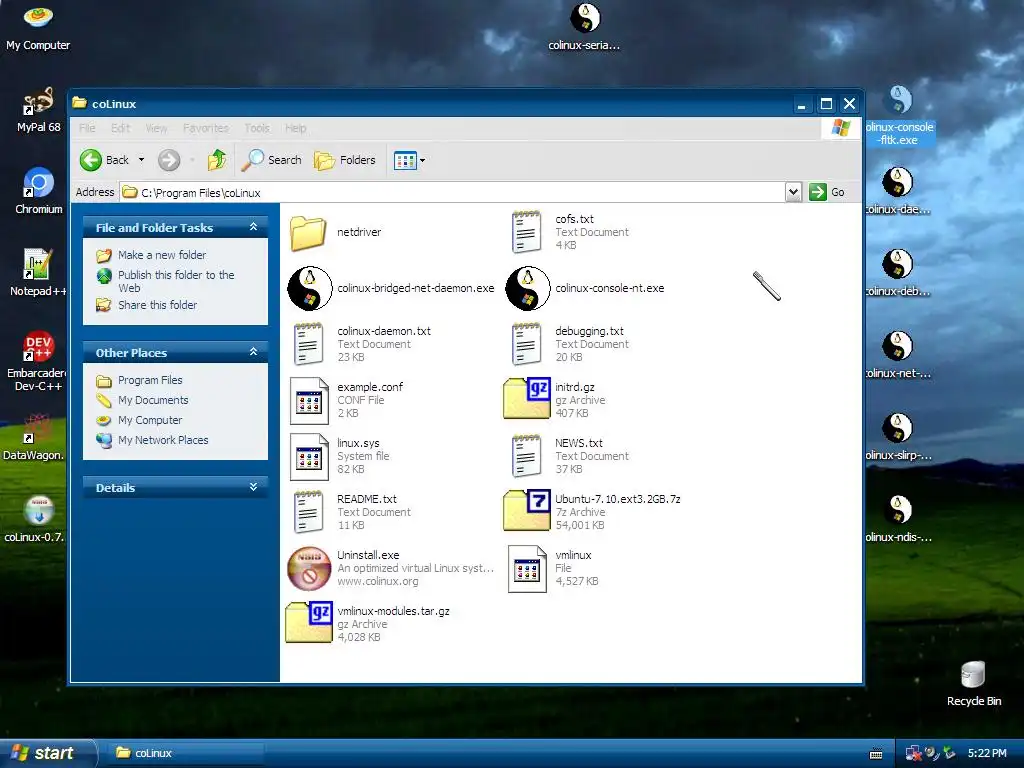Select vmlinux-modules.tar.gz archive icon
This screenshot has height=768, width=1024.
click(x=309, y=622)
